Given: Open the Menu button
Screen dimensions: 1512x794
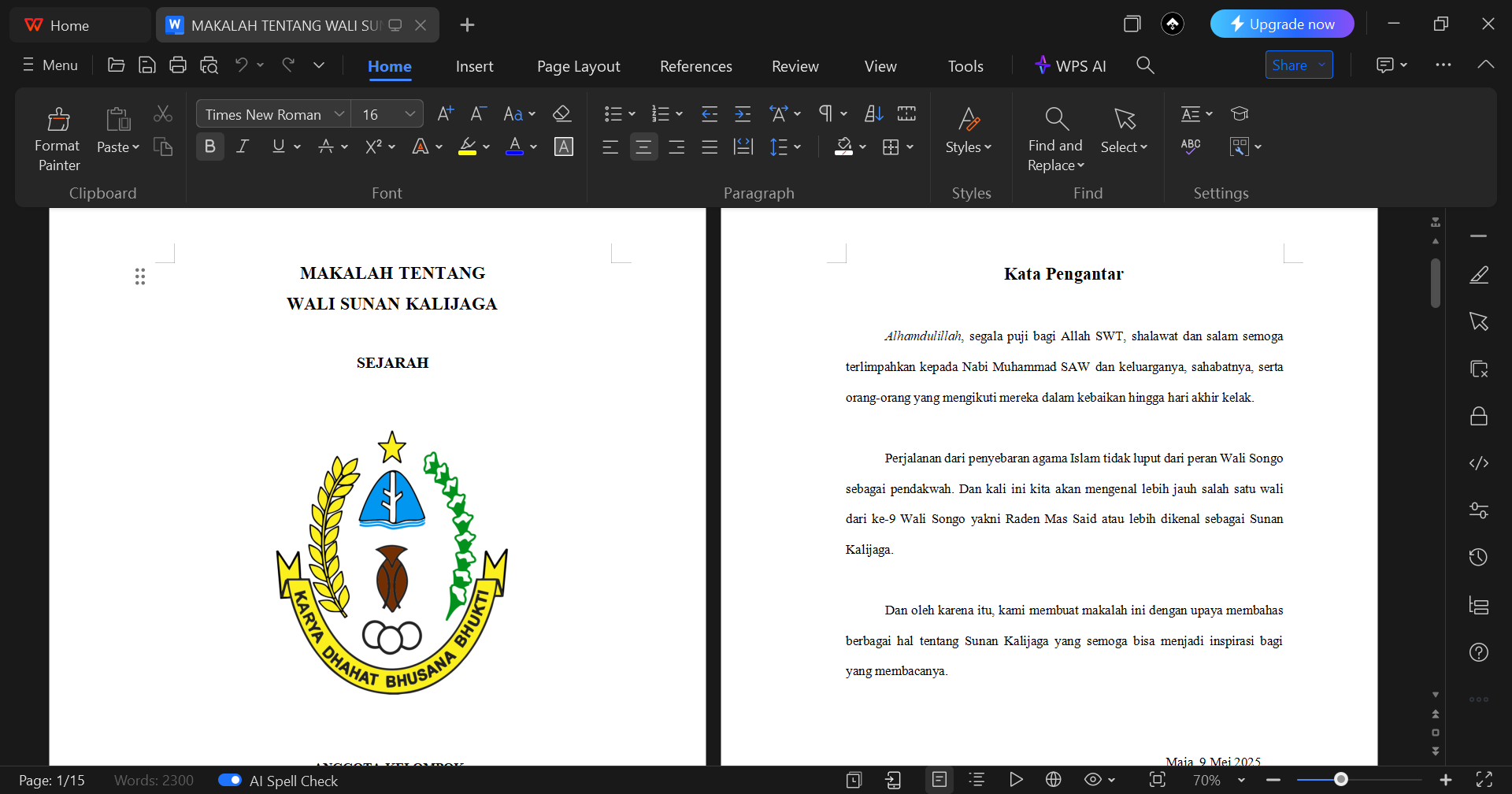Looking at the screenshot, I should [50, 65].
